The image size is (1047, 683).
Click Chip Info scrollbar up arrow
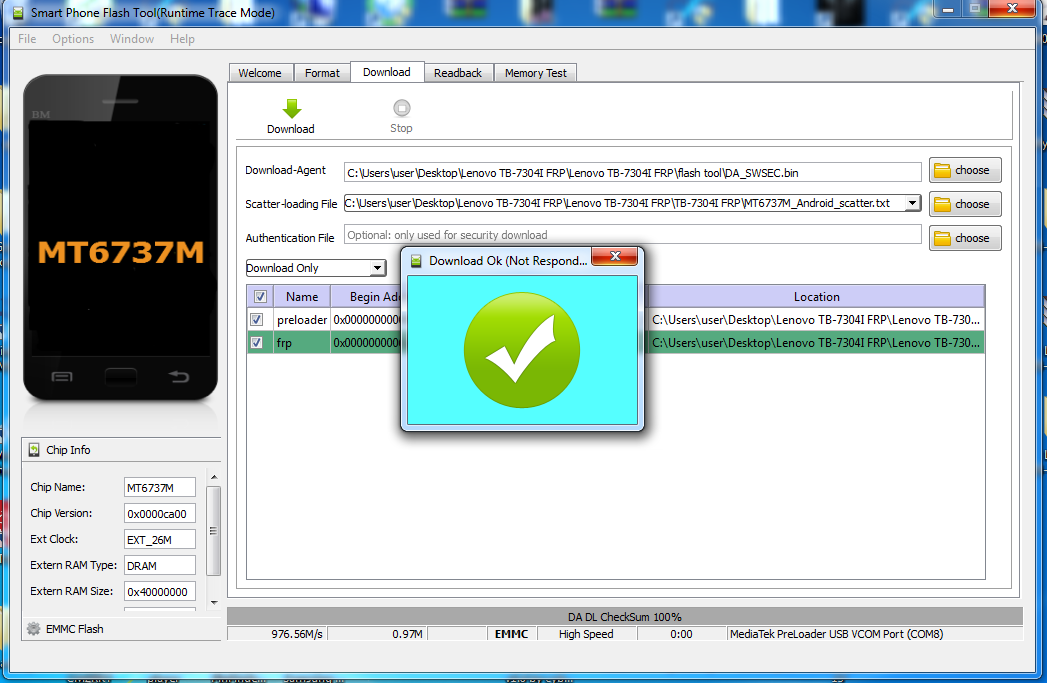(x=214, y=477)
